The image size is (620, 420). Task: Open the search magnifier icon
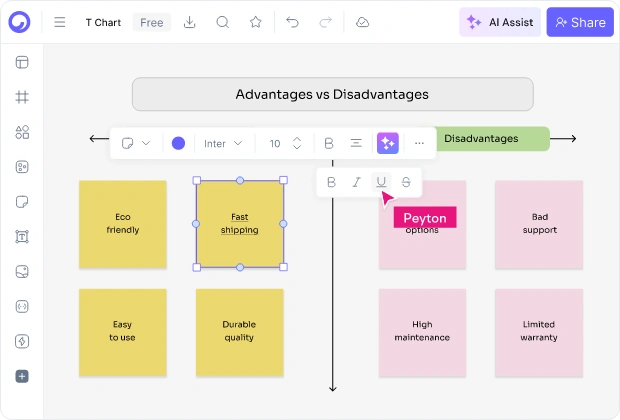[223, 22]
